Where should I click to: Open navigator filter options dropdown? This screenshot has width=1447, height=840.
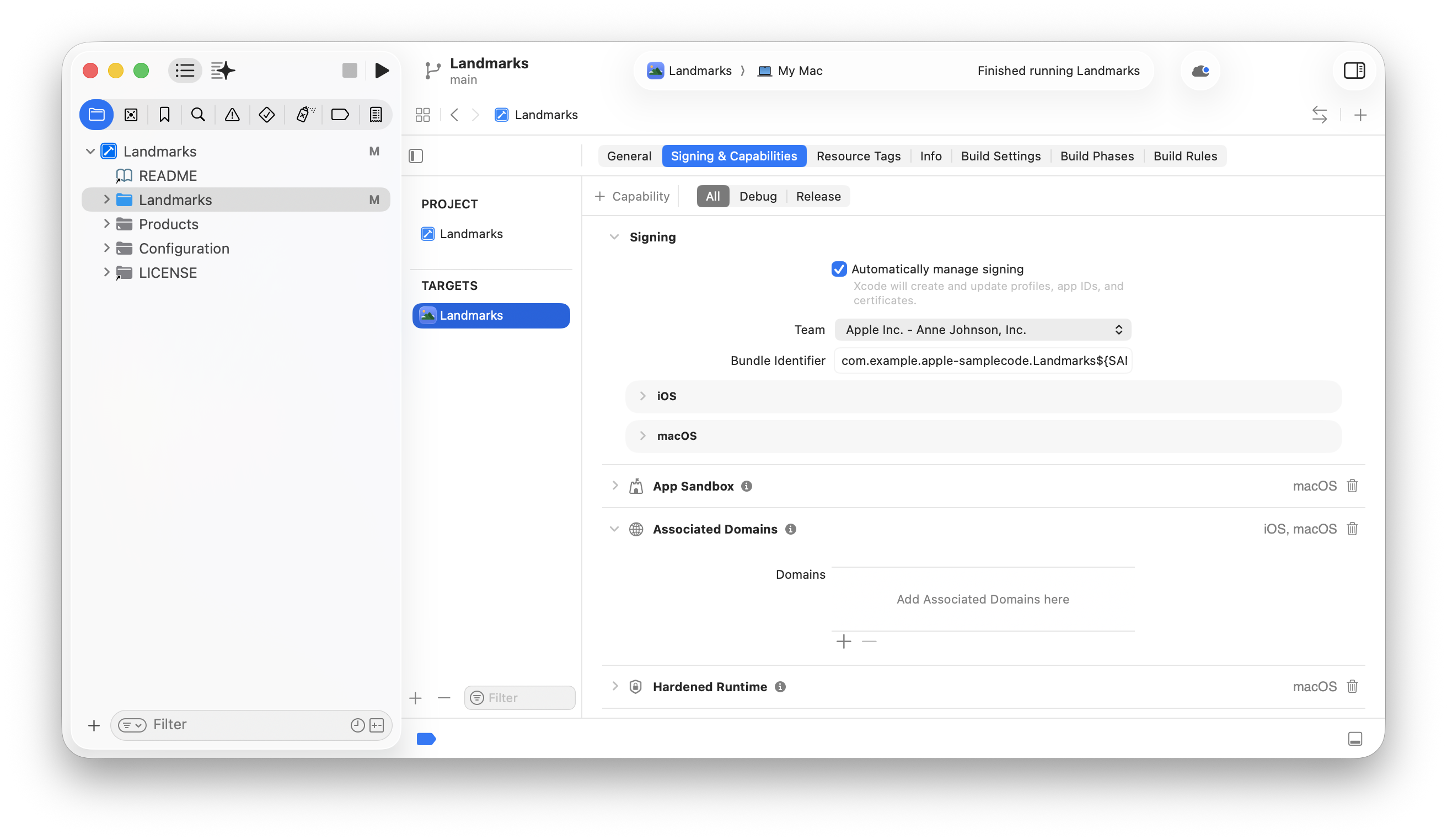click(132, 725)
